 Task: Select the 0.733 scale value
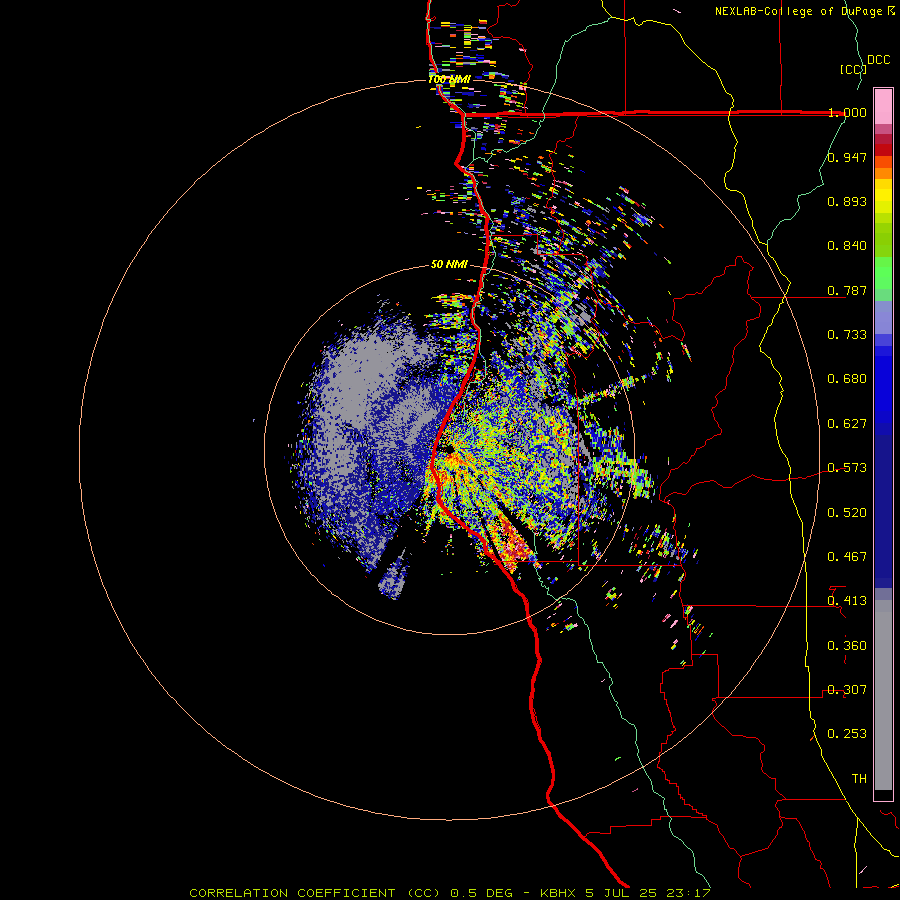click(847, 335)
